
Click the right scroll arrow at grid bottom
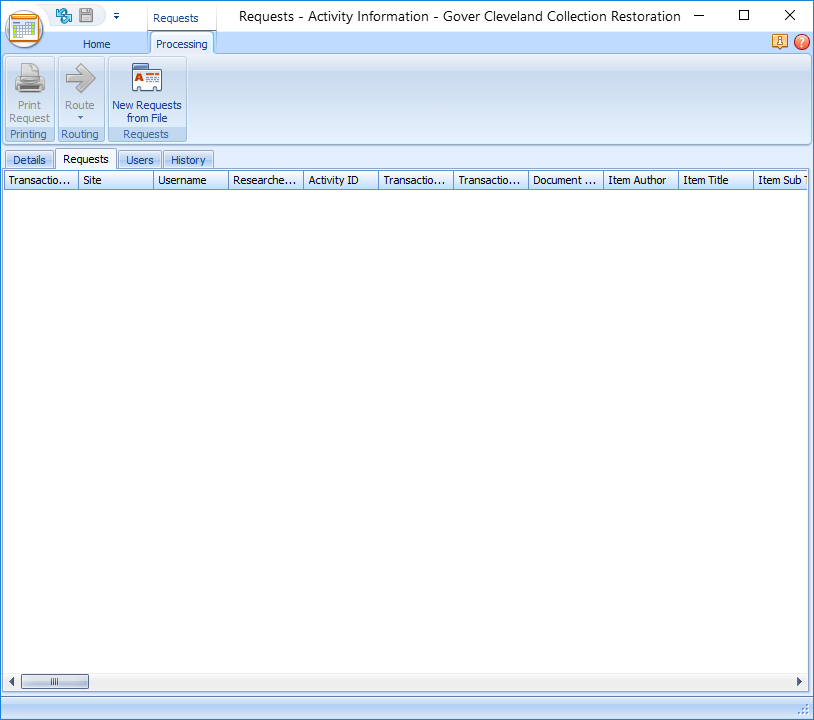pos(798,681)
